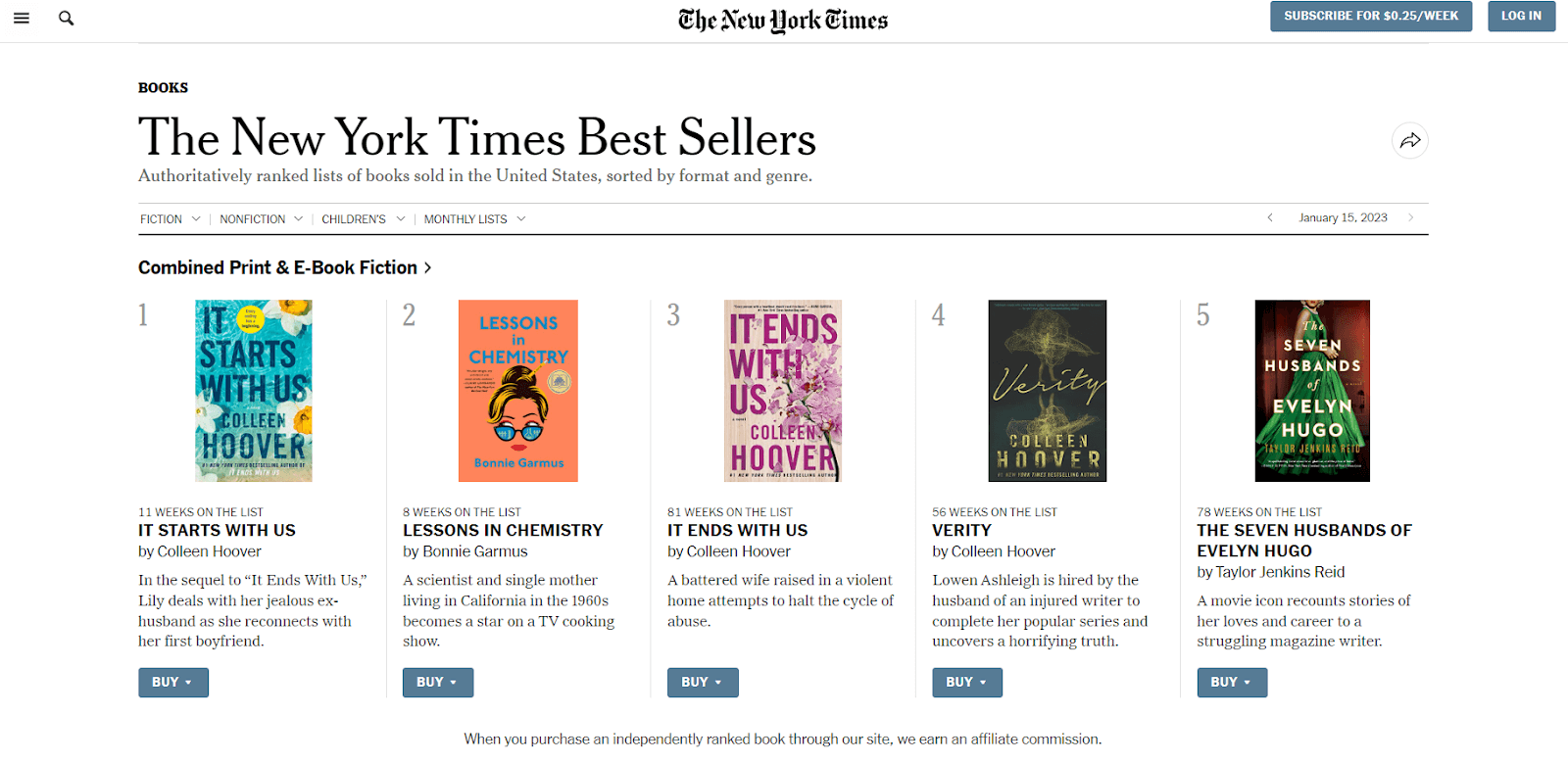Select the It Ends With Us book cover
This screenshot has width=1568, height=763.
coord(783,390)
